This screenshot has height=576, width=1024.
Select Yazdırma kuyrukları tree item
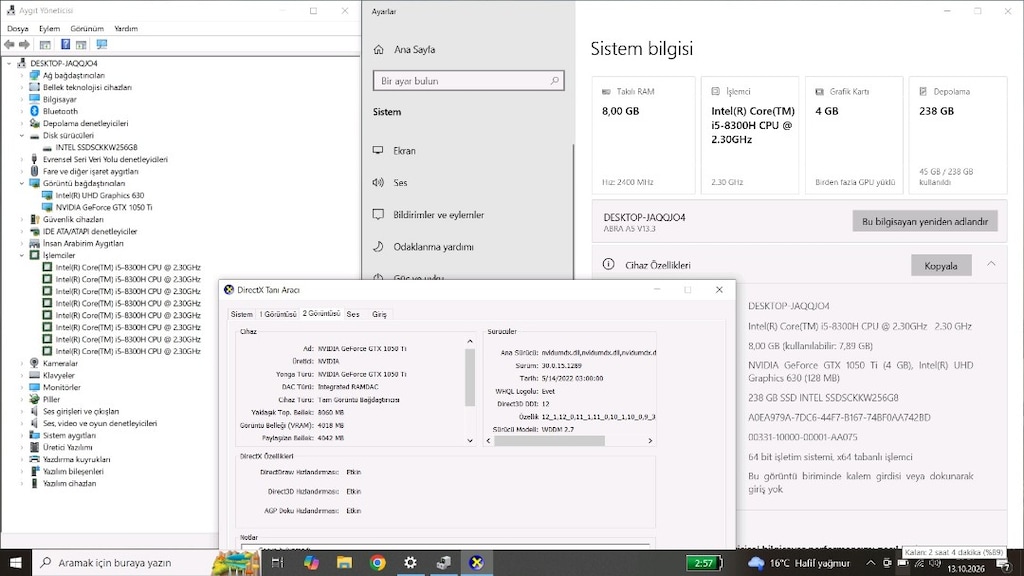coord(76,459)
